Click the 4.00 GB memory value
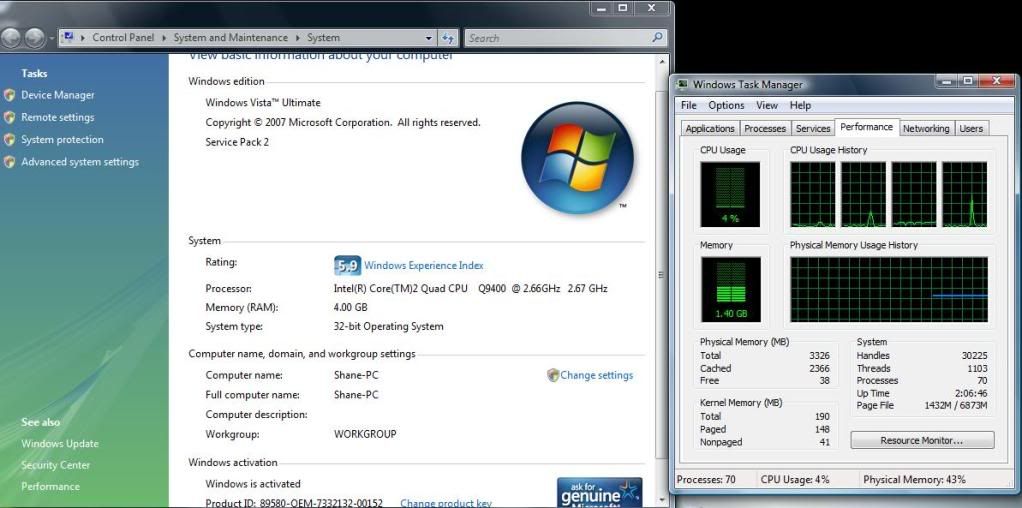 pos(350,307)
